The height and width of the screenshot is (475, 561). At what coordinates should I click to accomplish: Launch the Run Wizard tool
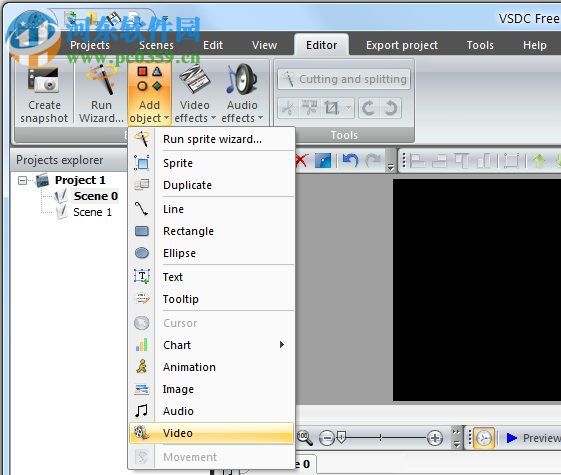point(101,94)
